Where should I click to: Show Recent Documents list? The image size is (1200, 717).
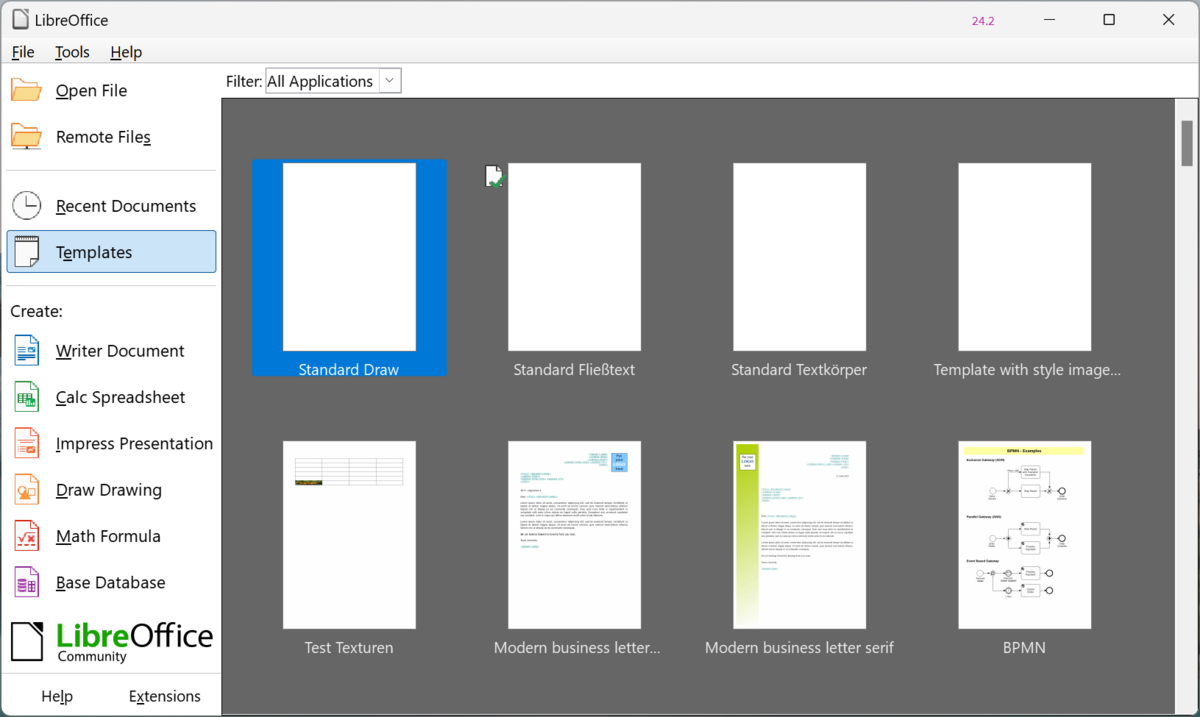pyautogui.click(x=111, y=206)
